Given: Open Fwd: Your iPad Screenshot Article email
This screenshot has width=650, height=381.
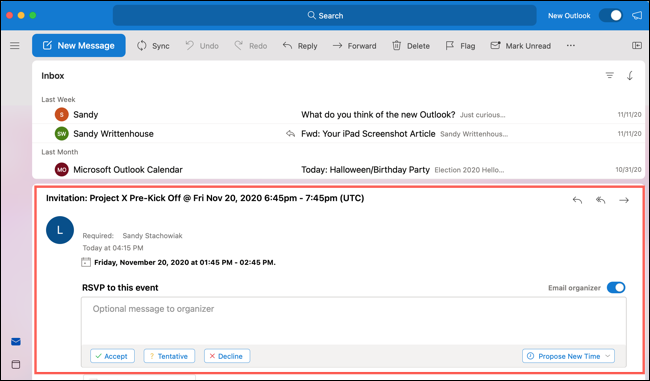Looking at the screenshot, I should 338,133.
